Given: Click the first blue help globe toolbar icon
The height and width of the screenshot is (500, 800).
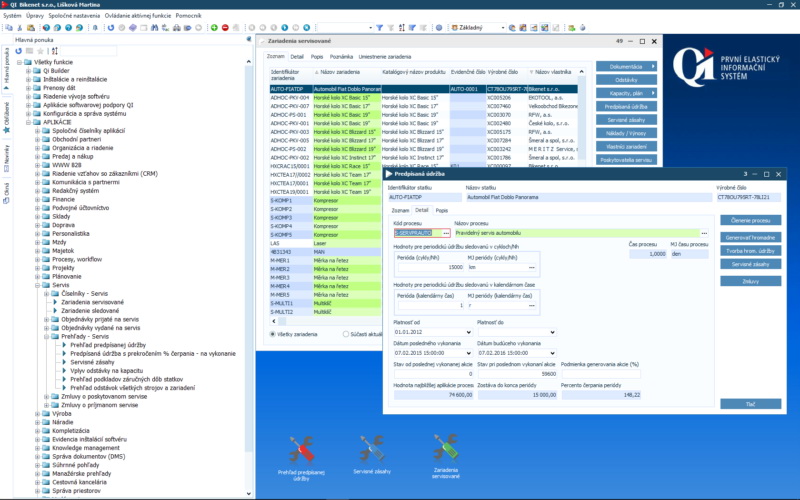Looking at the screenshot, I should coord(46,28).
